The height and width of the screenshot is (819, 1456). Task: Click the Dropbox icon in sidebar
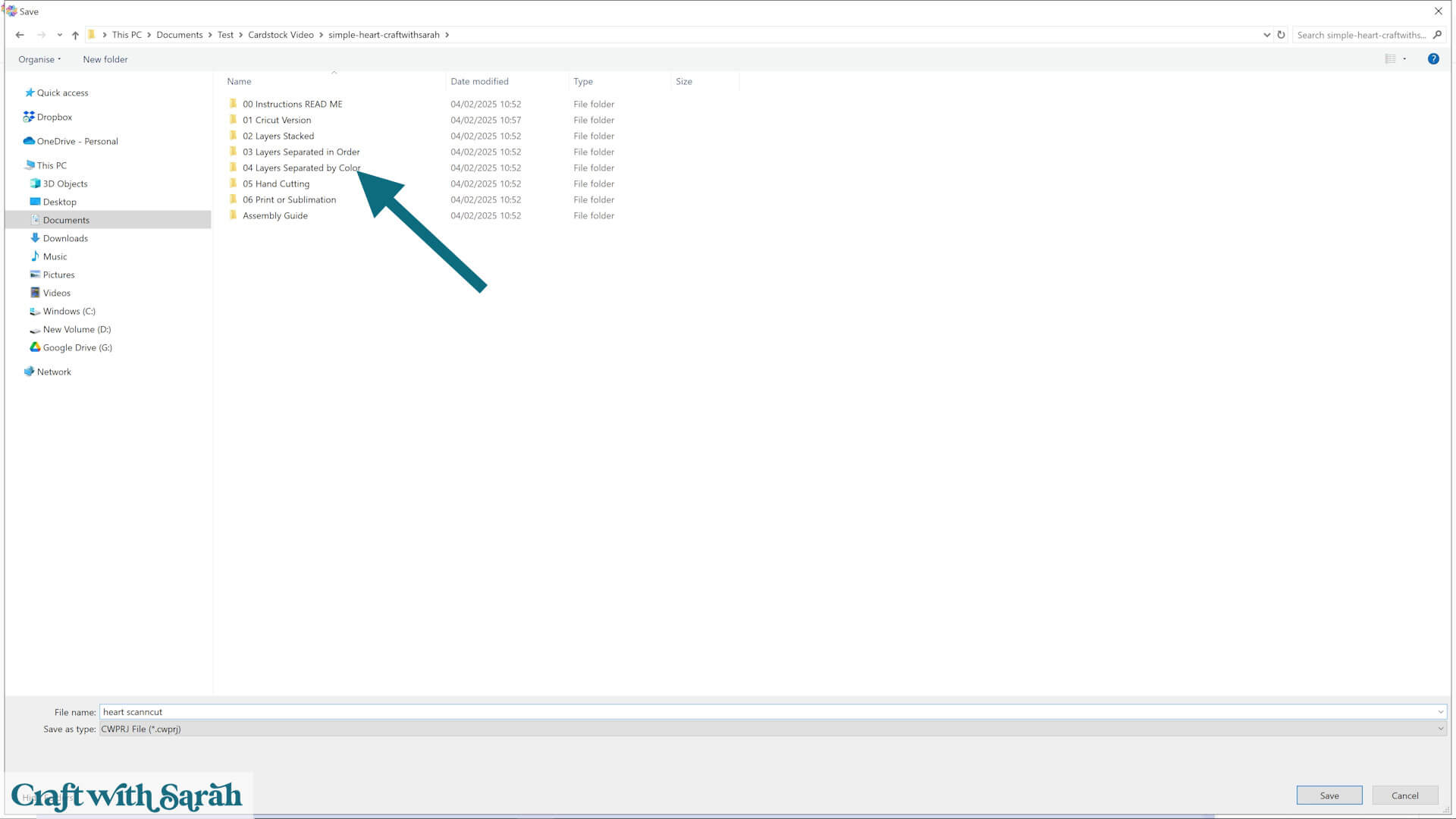pyautogui.click(x=29, y=117)
